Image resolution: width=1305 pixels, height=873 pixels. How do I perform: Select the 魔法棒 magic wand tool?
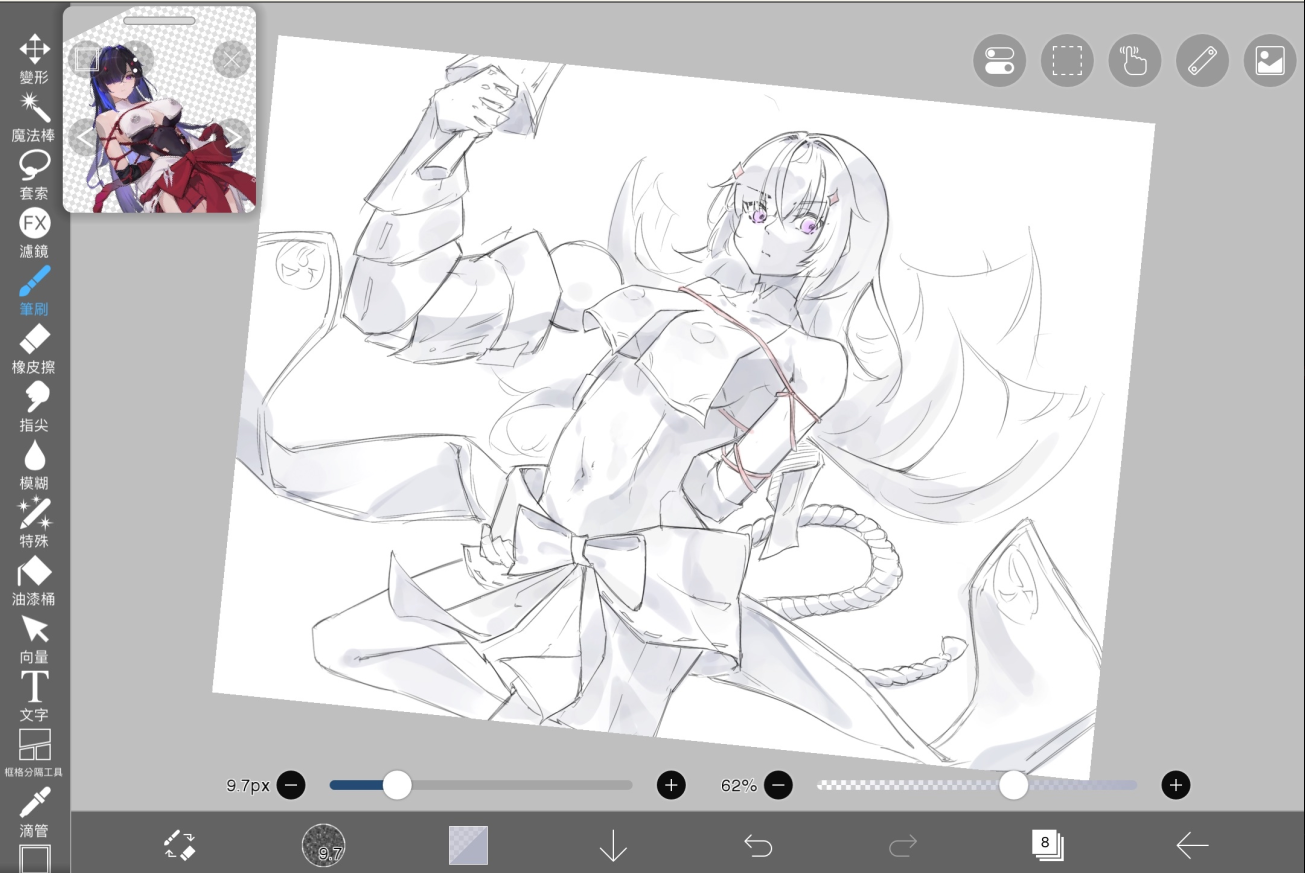[x=34, y=117]
